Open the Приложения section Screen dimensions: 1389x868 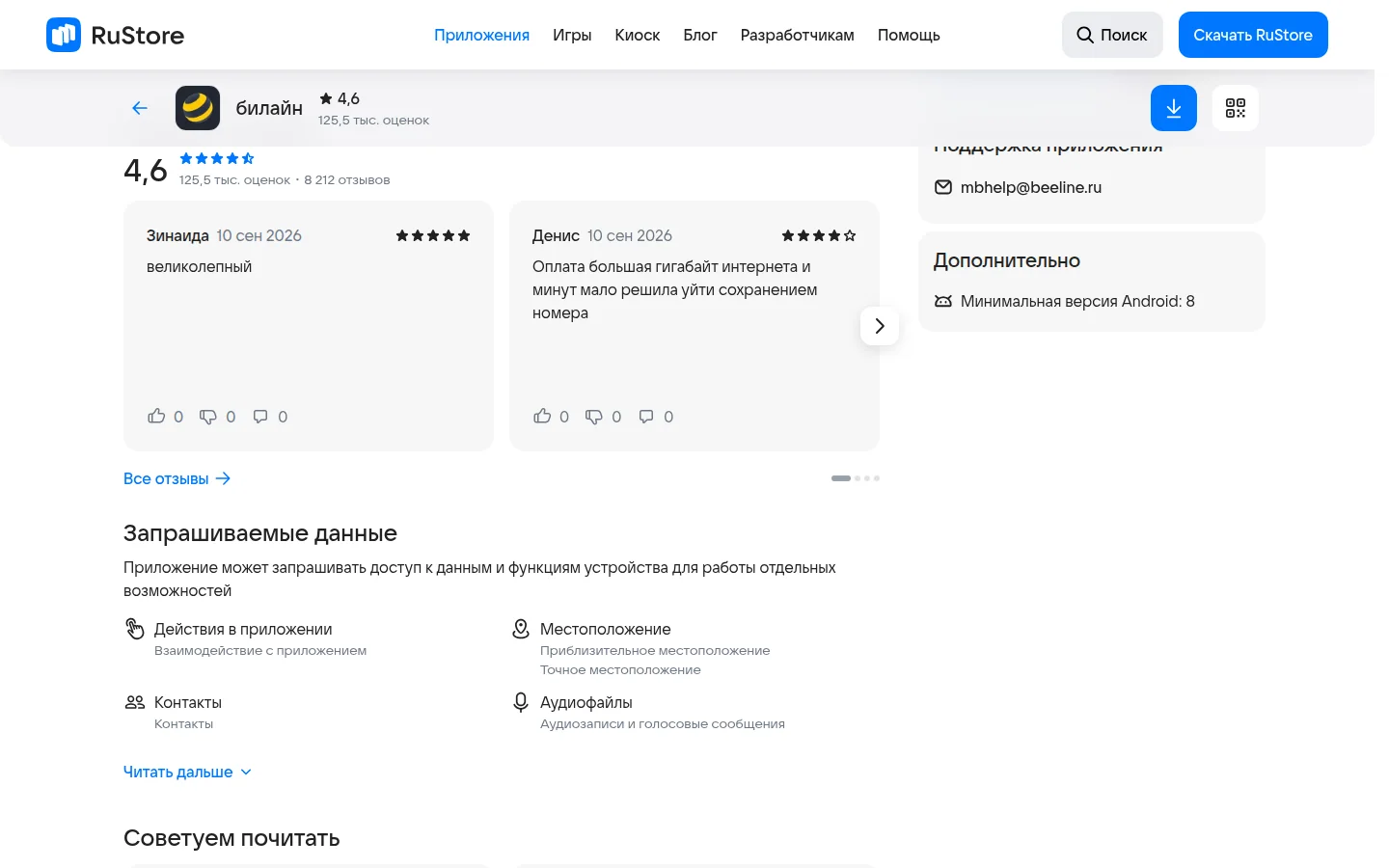pos(481,35)
